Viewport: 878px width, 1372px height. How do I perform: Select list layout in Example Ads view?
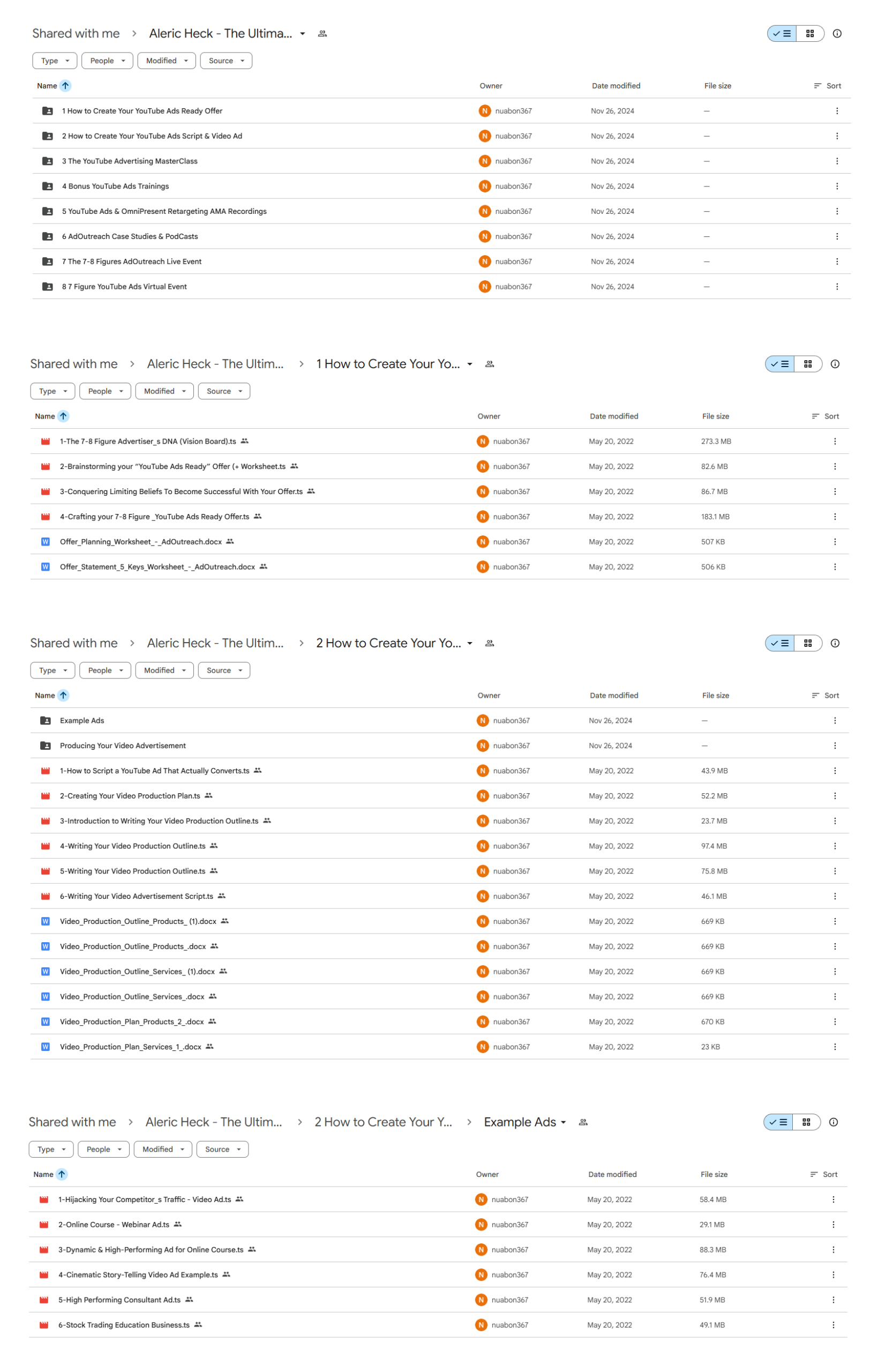coord(778,1122)
